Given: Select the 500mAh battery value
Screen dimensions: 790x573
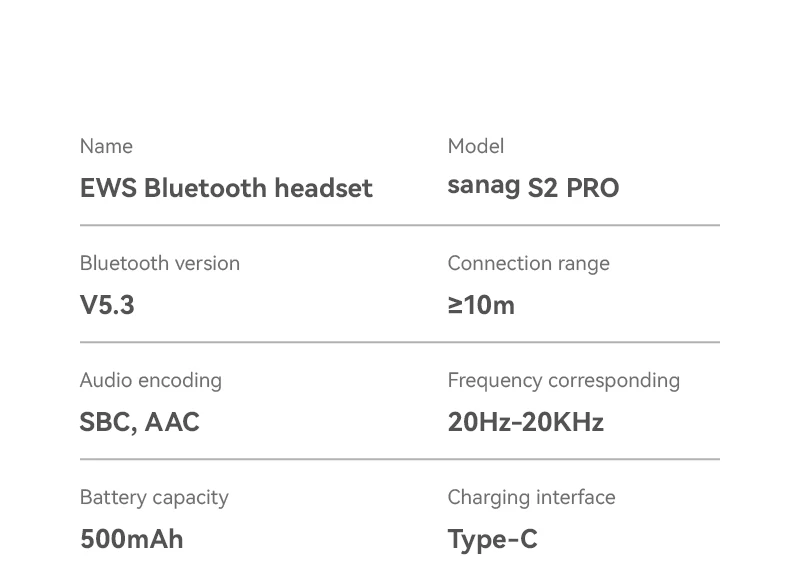Looking at the screenshot, I should pos(131,539).
